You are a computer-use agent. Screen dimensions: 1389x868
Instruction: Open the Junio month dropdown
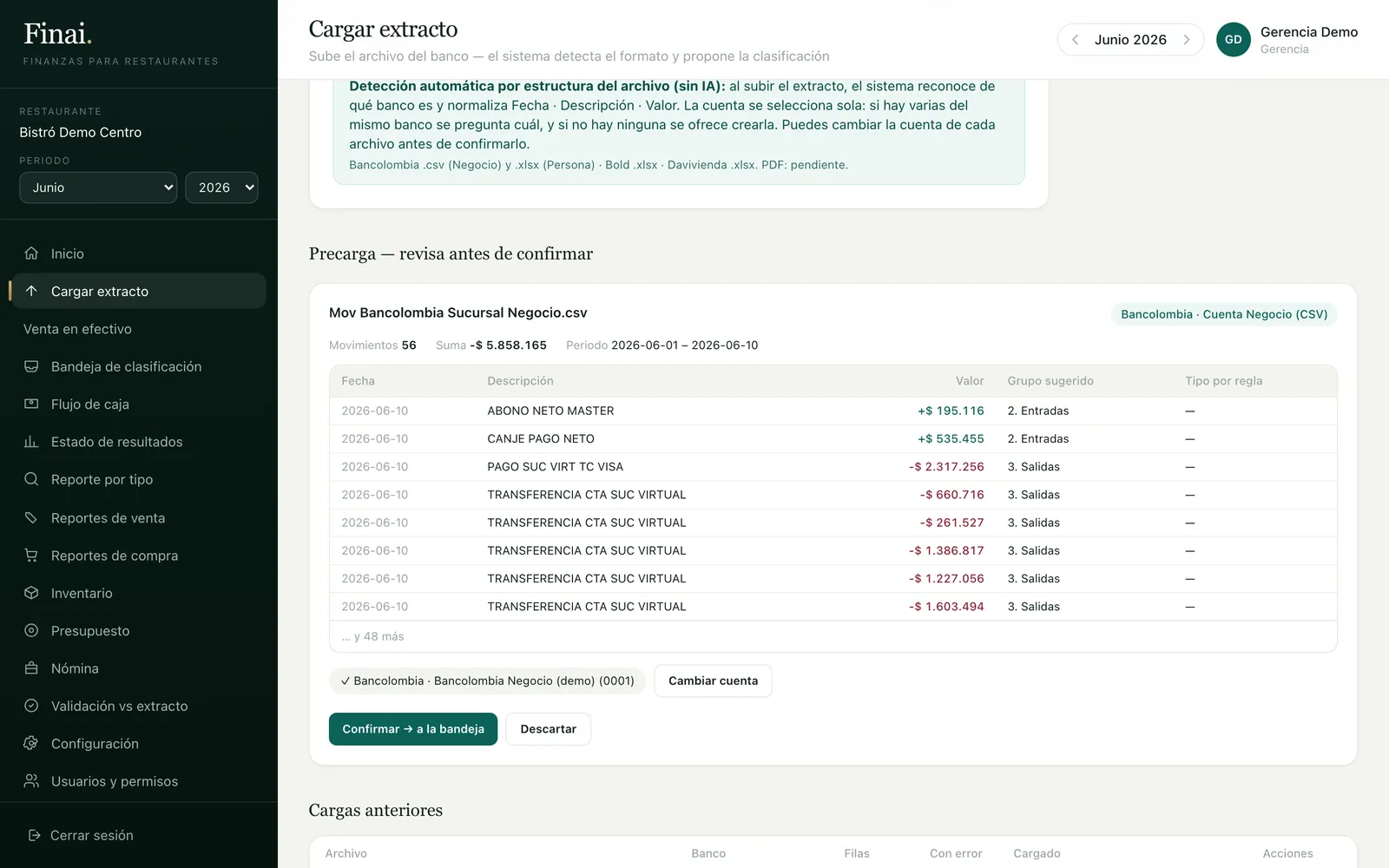tap(98, 187)
